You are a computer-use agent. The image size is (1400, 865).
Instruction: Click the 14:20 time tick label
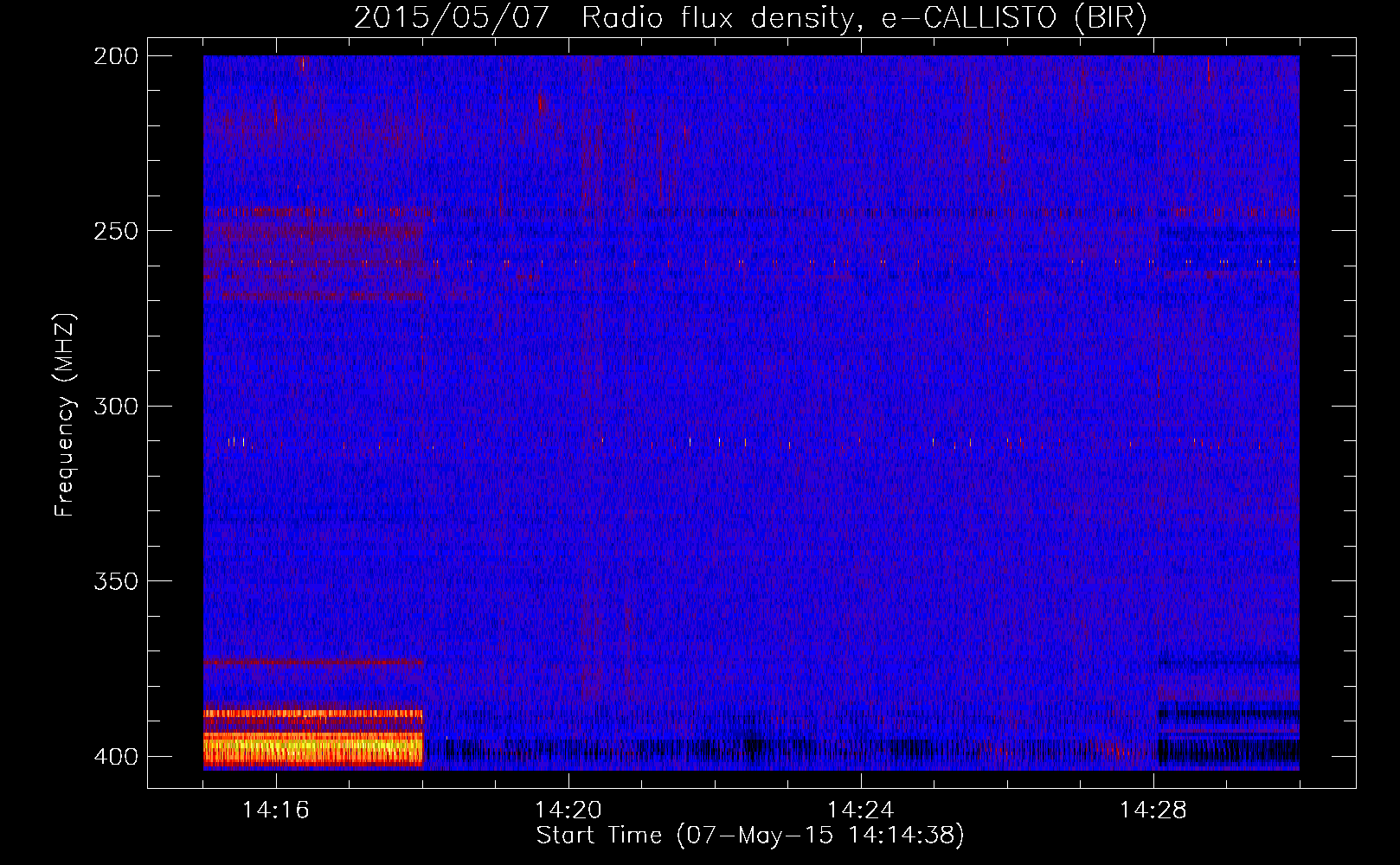click(x=568, y=811)
